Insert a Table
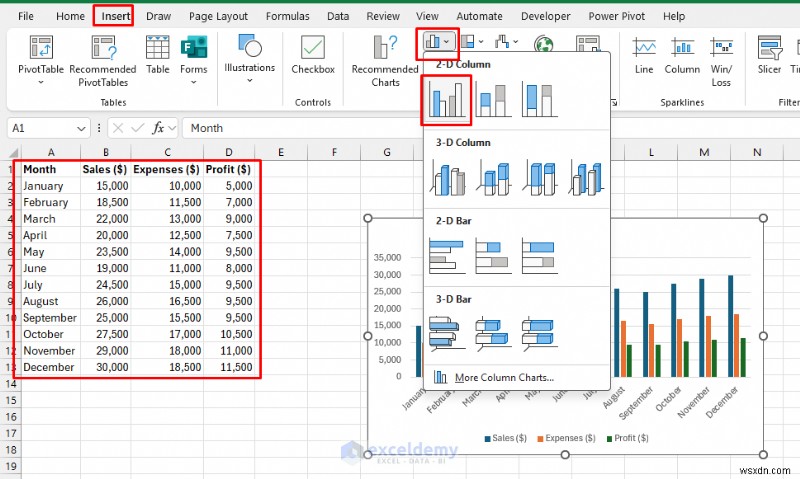Screen dimensions: 800x479 tap(157, 55)
